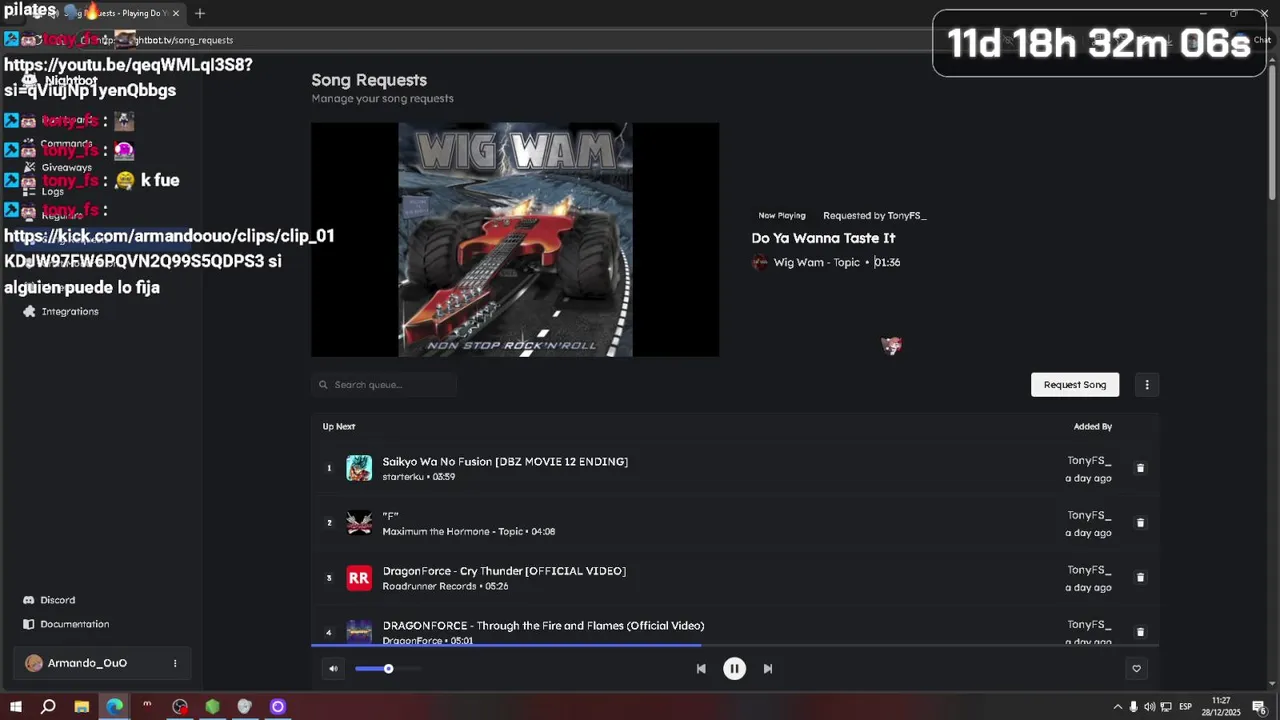
Task: Click the system tray volume icon
Action: (1149, 707)
